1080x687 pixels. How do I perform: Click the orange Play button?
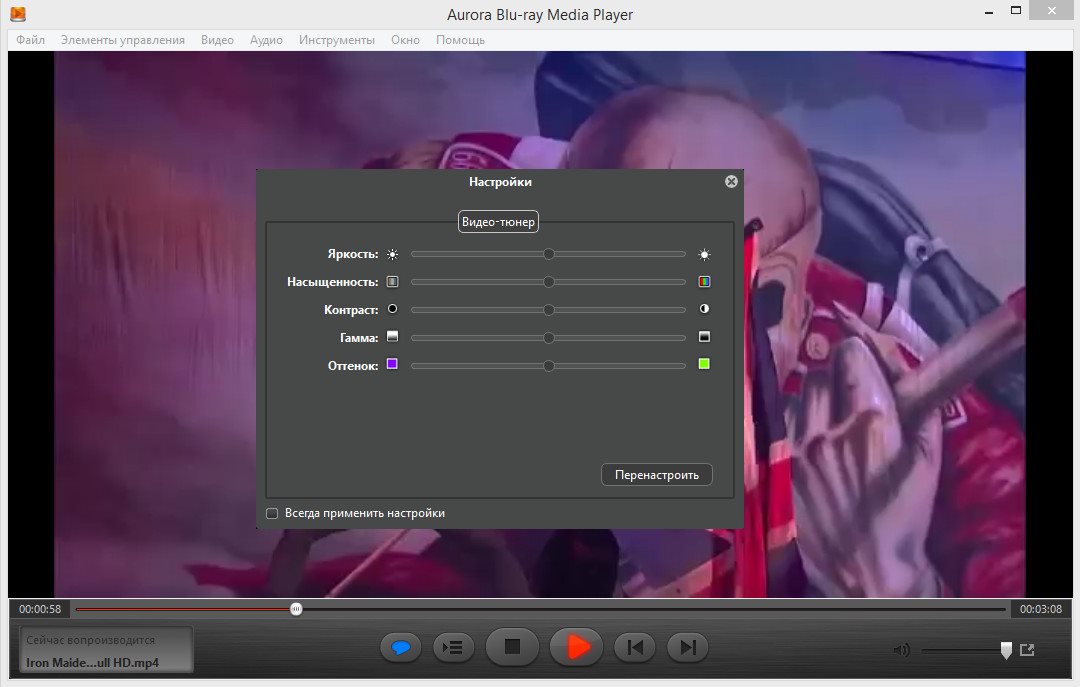tap(577, 647)
